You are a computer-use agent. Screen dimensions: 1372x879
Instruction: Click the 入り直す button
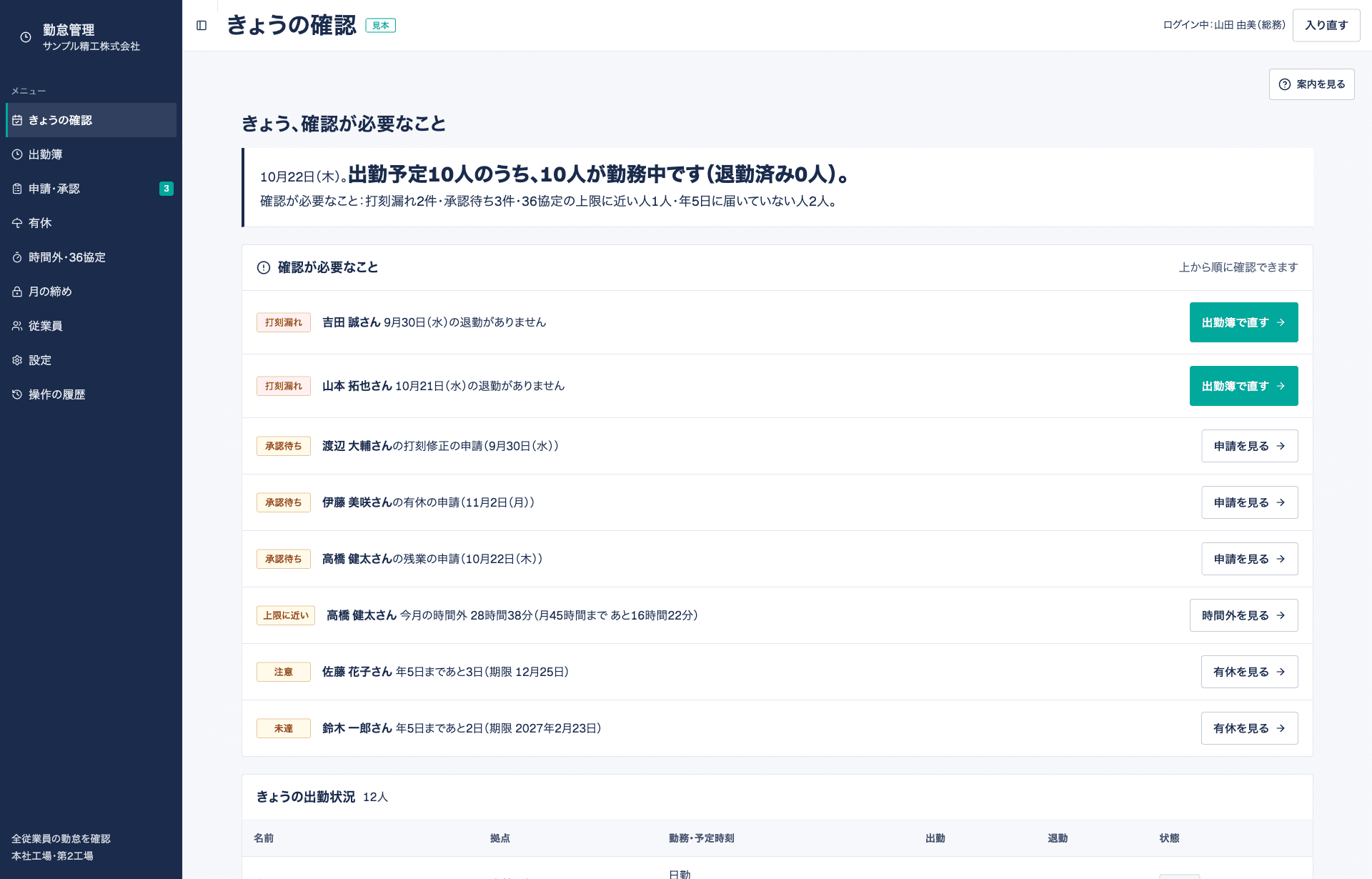coord(1326,25)
